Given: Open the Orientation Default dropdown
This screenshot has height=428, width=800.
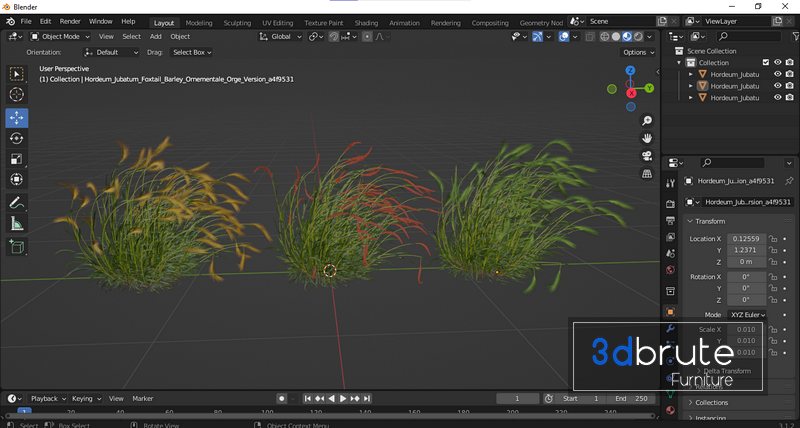Looking at the screenshot, I should (111, 53).
